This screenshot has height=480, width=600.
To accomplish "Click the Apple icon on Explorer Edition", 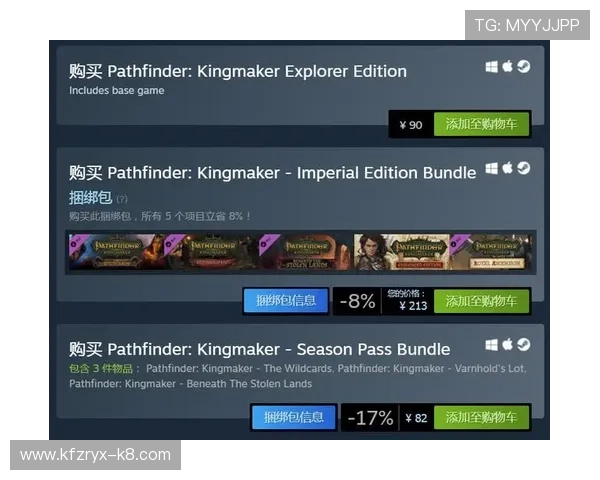I will [507, 67].
